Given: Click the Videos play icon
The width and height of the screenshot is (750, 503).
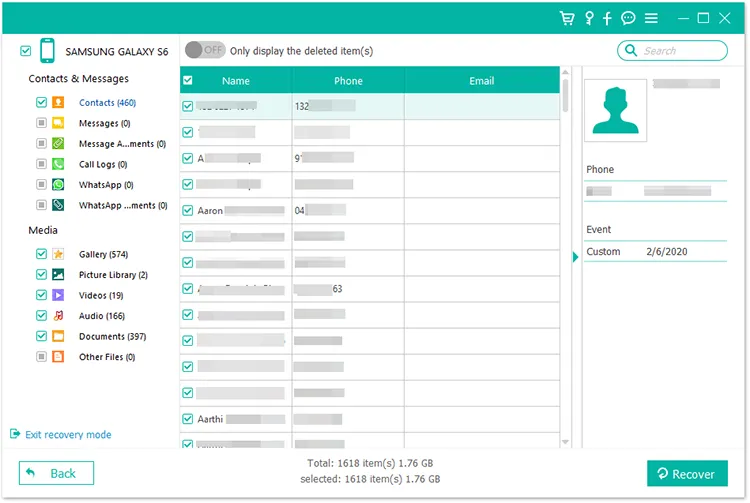Looking at the screenshot, I should tap(58, 295).
